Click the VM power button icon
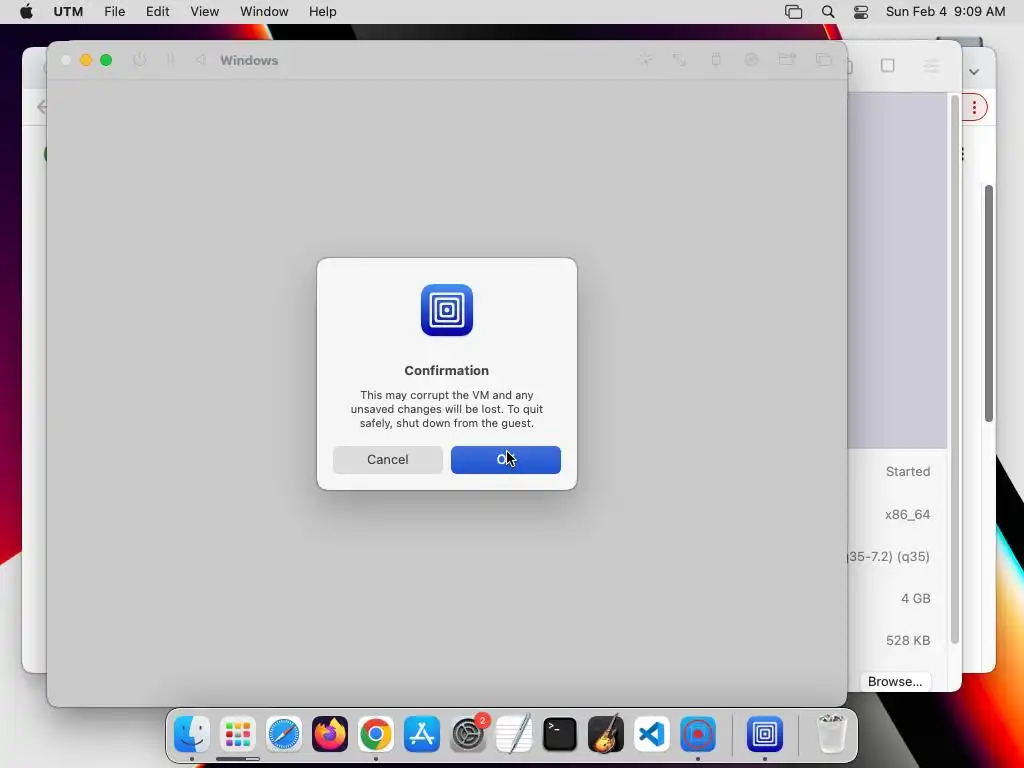This screenshot has width=1024, height=768. (139, 60)
